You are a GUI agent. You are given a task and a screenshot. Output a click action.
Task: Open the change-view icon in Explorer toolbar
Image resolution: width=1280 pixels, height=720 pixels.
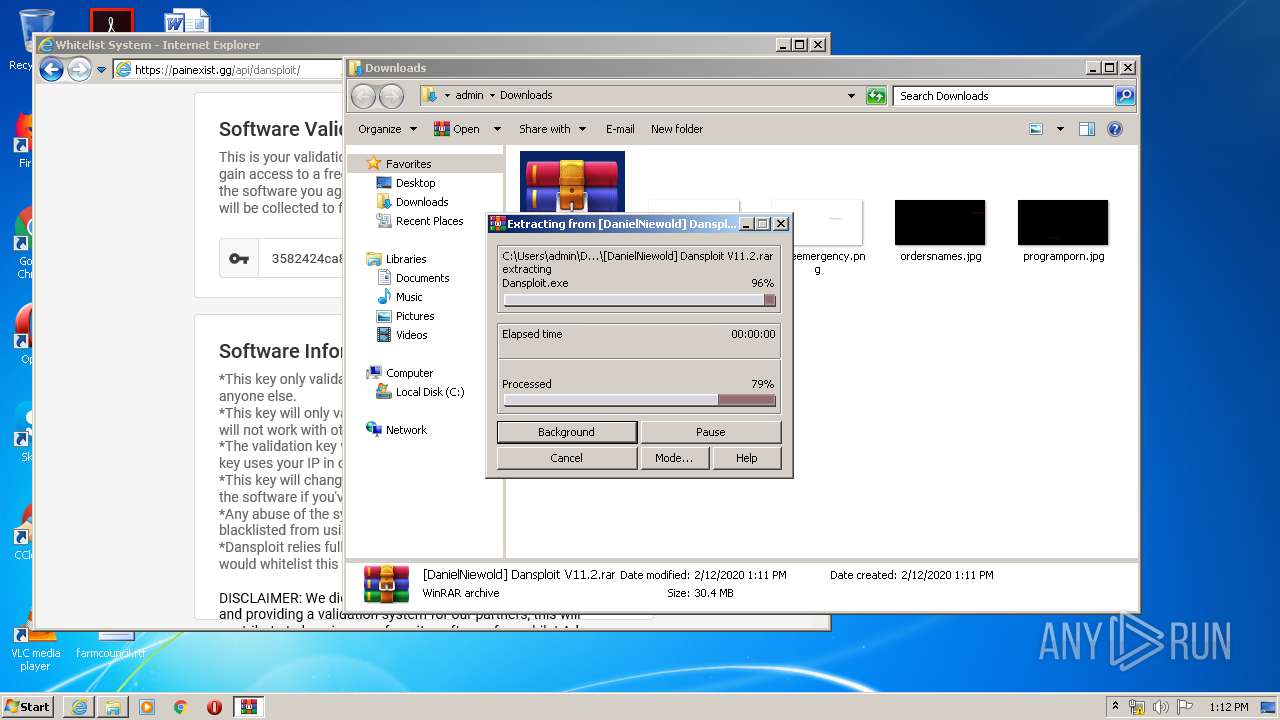click(1036, 129)
